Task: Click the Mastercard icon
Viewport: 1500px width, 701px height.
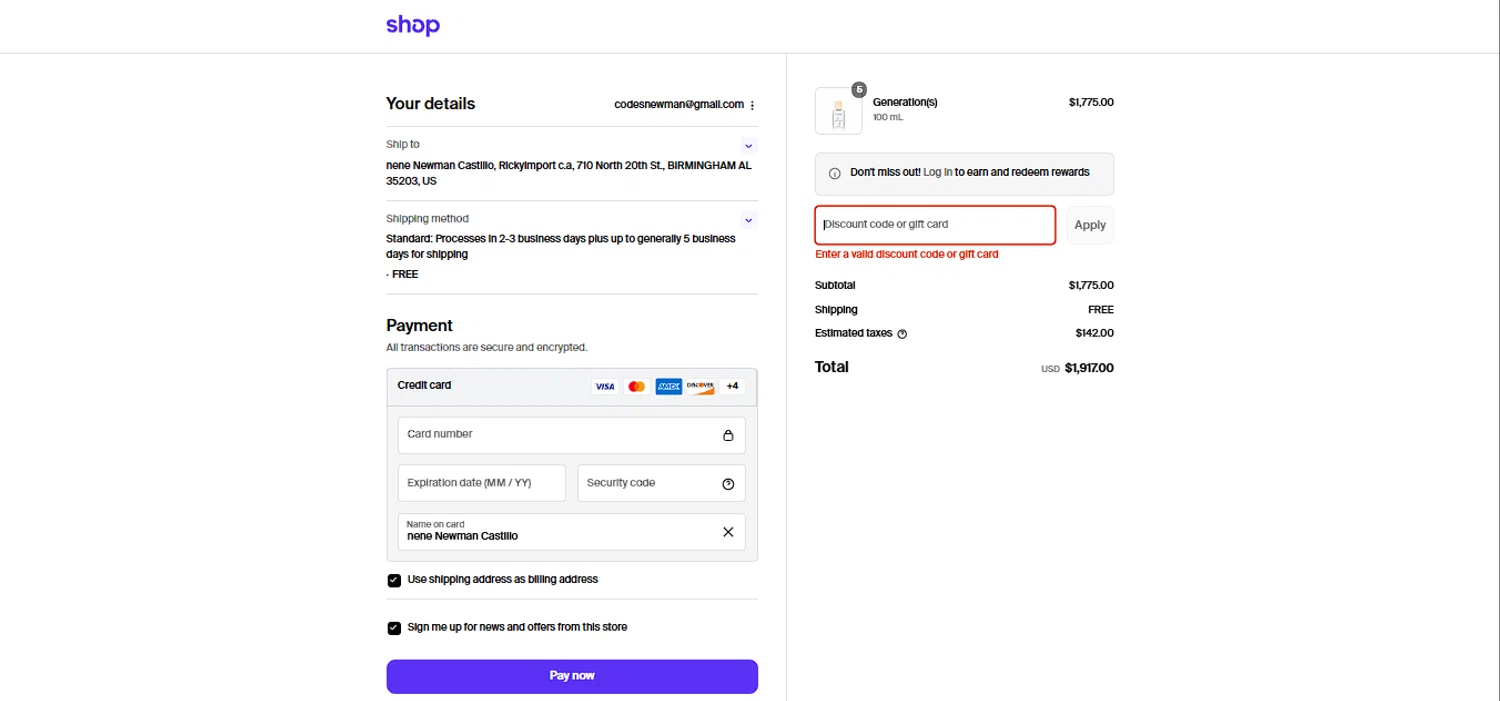Action: point(636,386)
